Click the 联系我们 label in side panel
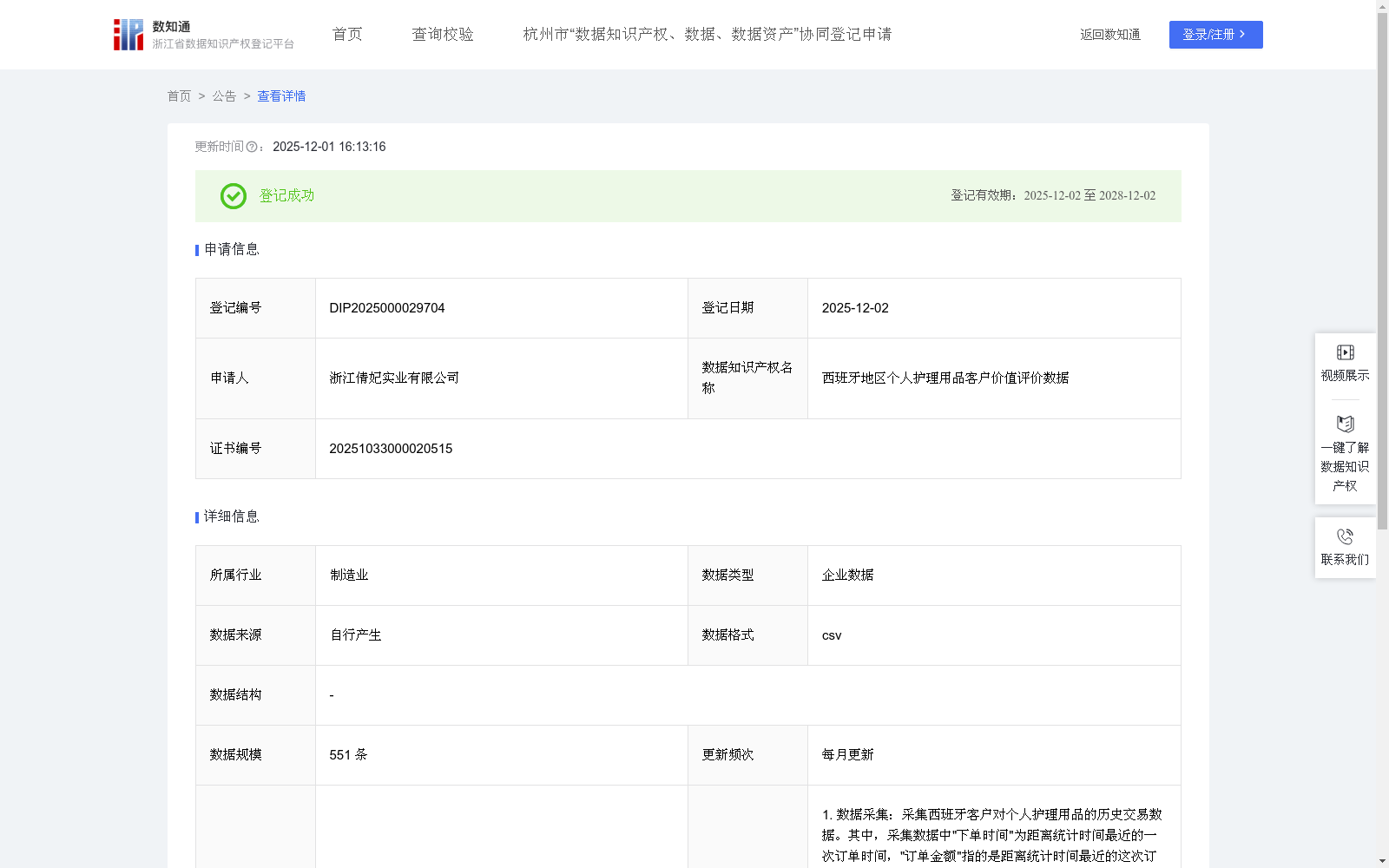The height and width of the screenshot is (868, 1389). [1345, 560]
